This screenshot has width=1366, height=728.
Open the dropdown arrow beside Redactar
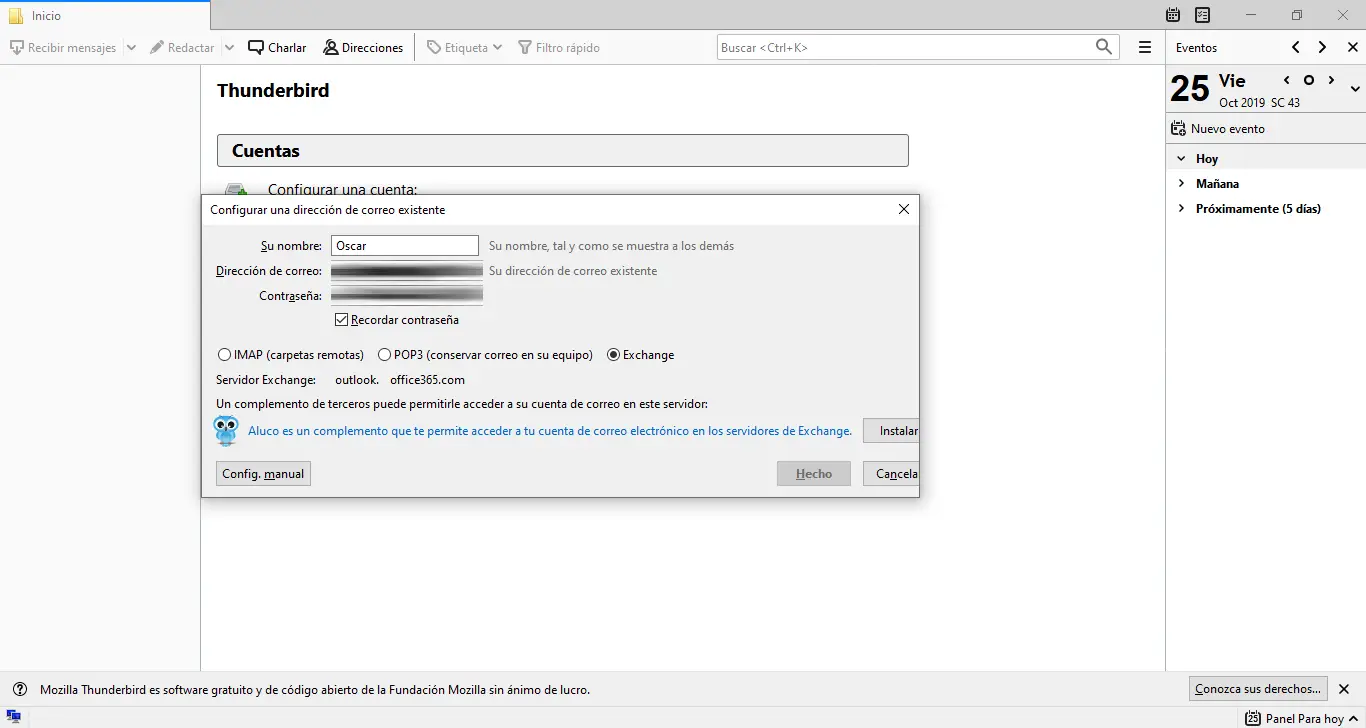tap(229, 47)
